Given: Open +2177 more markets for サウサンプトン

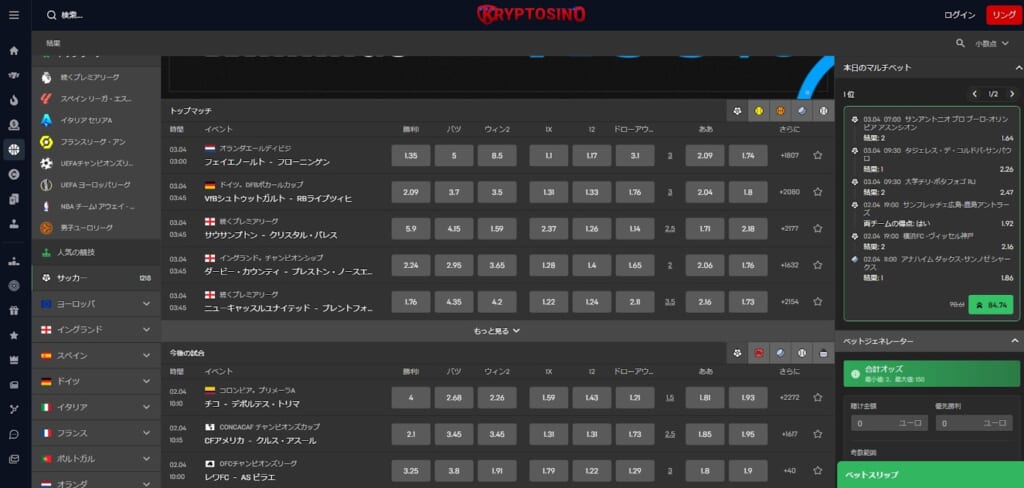Looking at the screenshot, I should coord(789,229).
